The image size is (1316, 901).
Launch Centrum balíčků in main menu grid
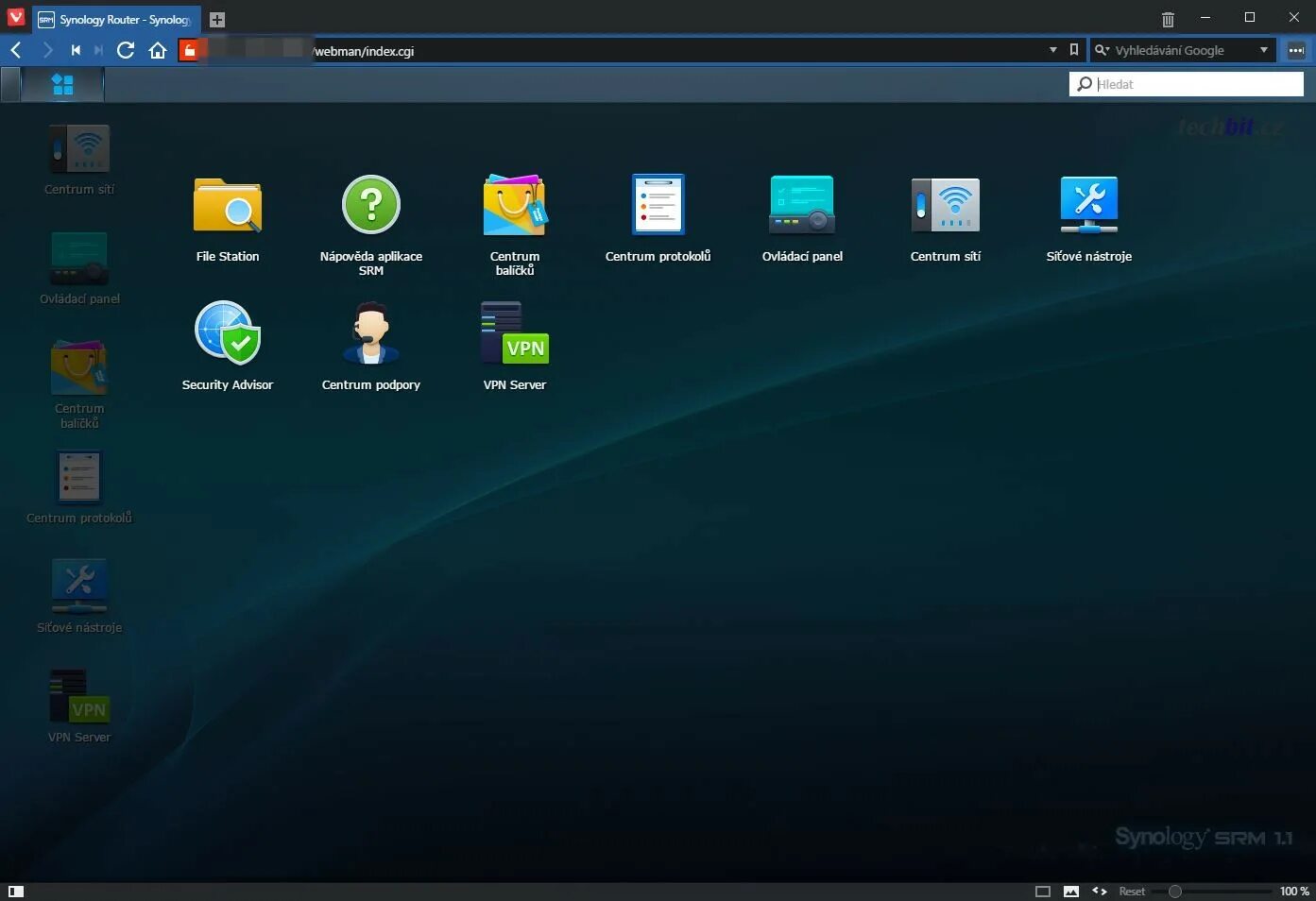point(515,225)
